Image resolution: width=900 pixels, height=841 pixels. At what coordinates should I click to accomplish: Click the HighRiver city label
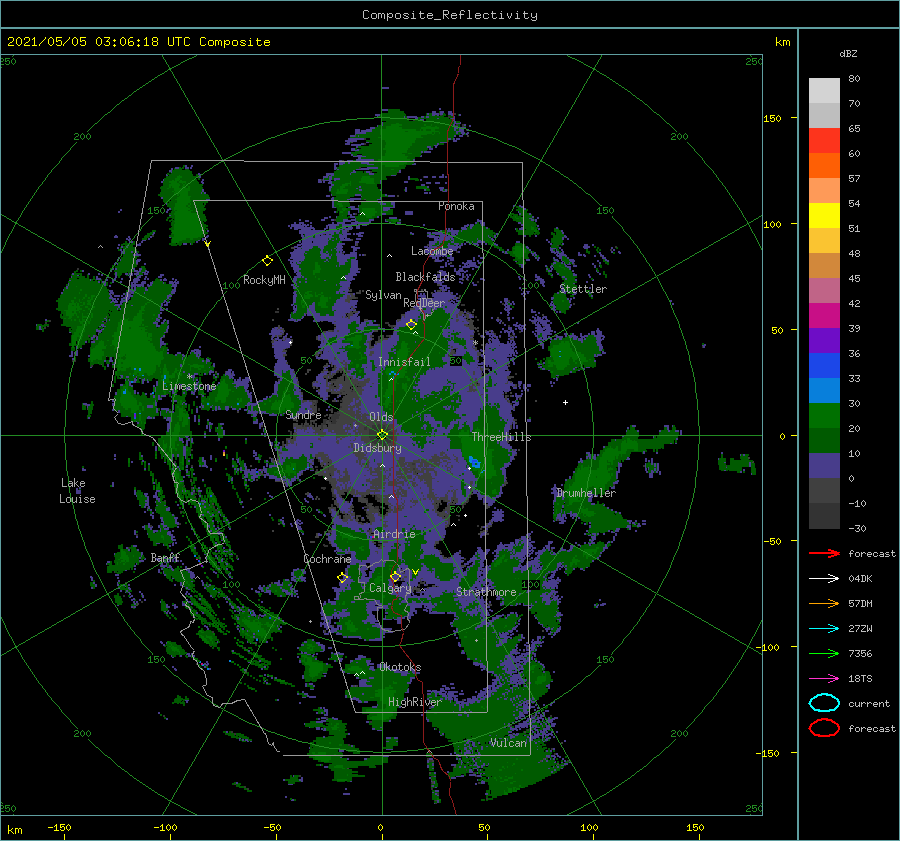click(x=415, y=702)
